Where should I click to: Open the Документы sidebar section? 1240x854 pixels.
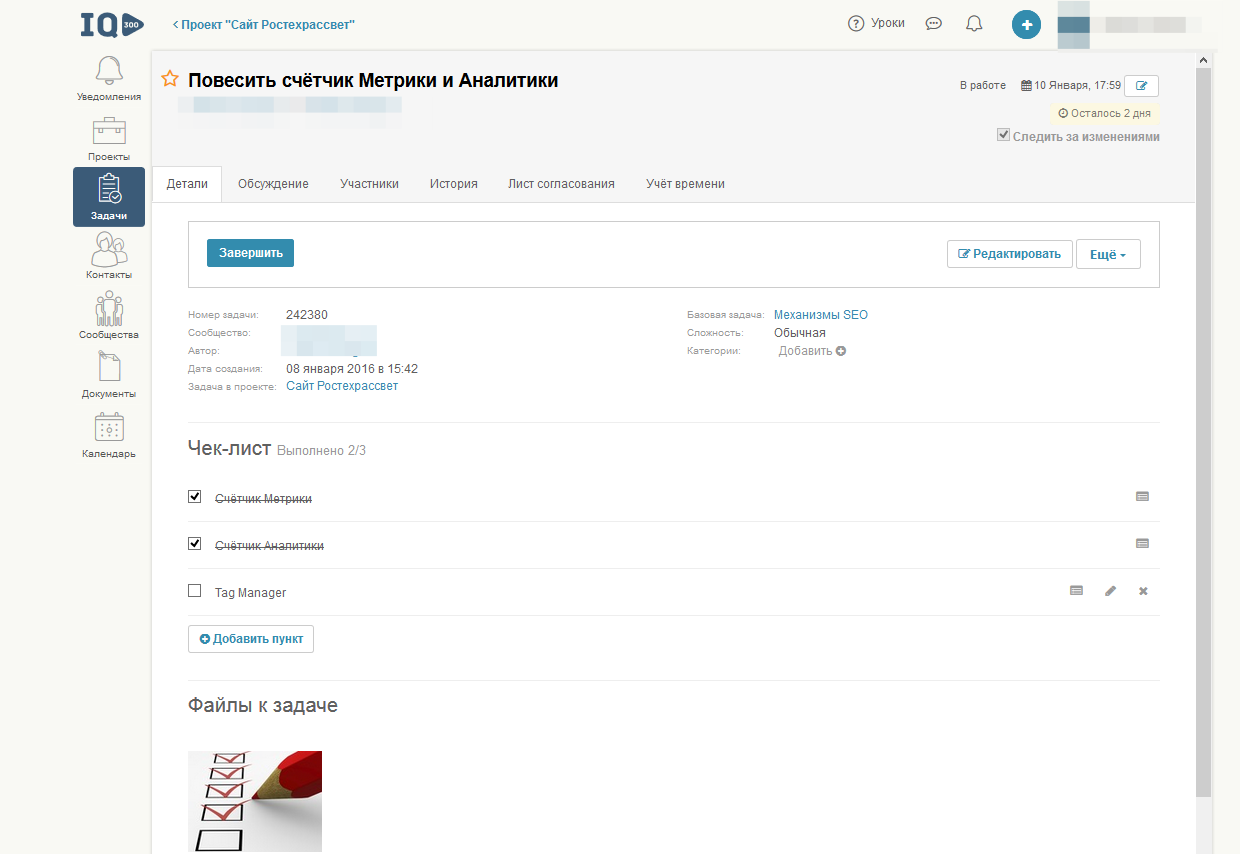tap(109, 375)
